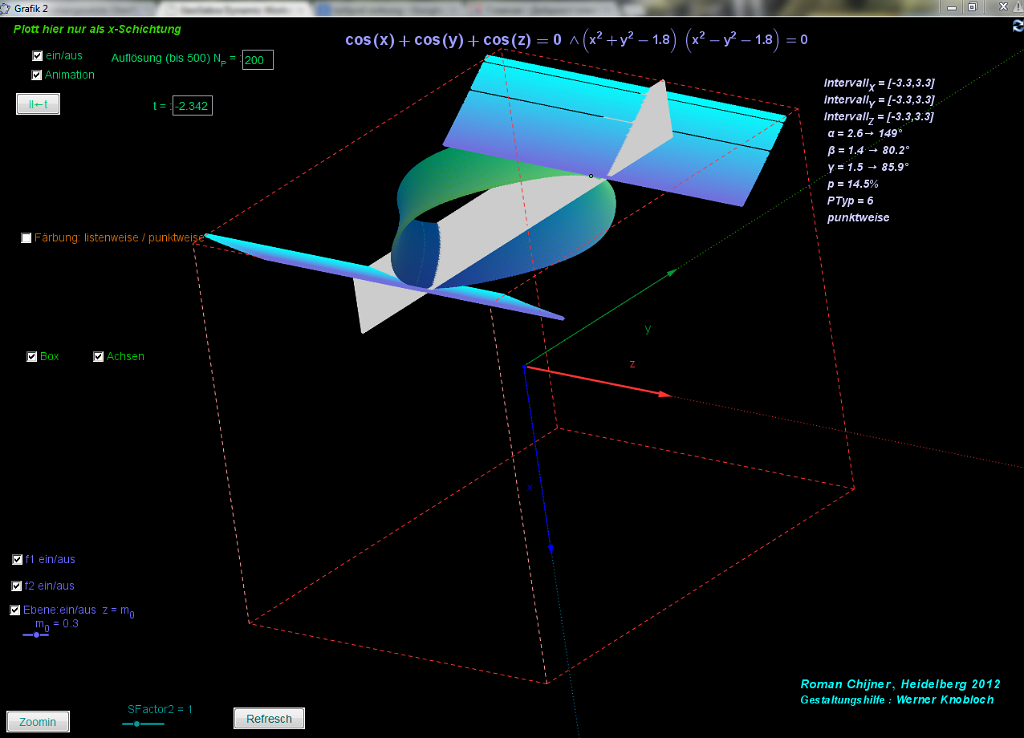Click the Zoomin button

tap(38, 721)
